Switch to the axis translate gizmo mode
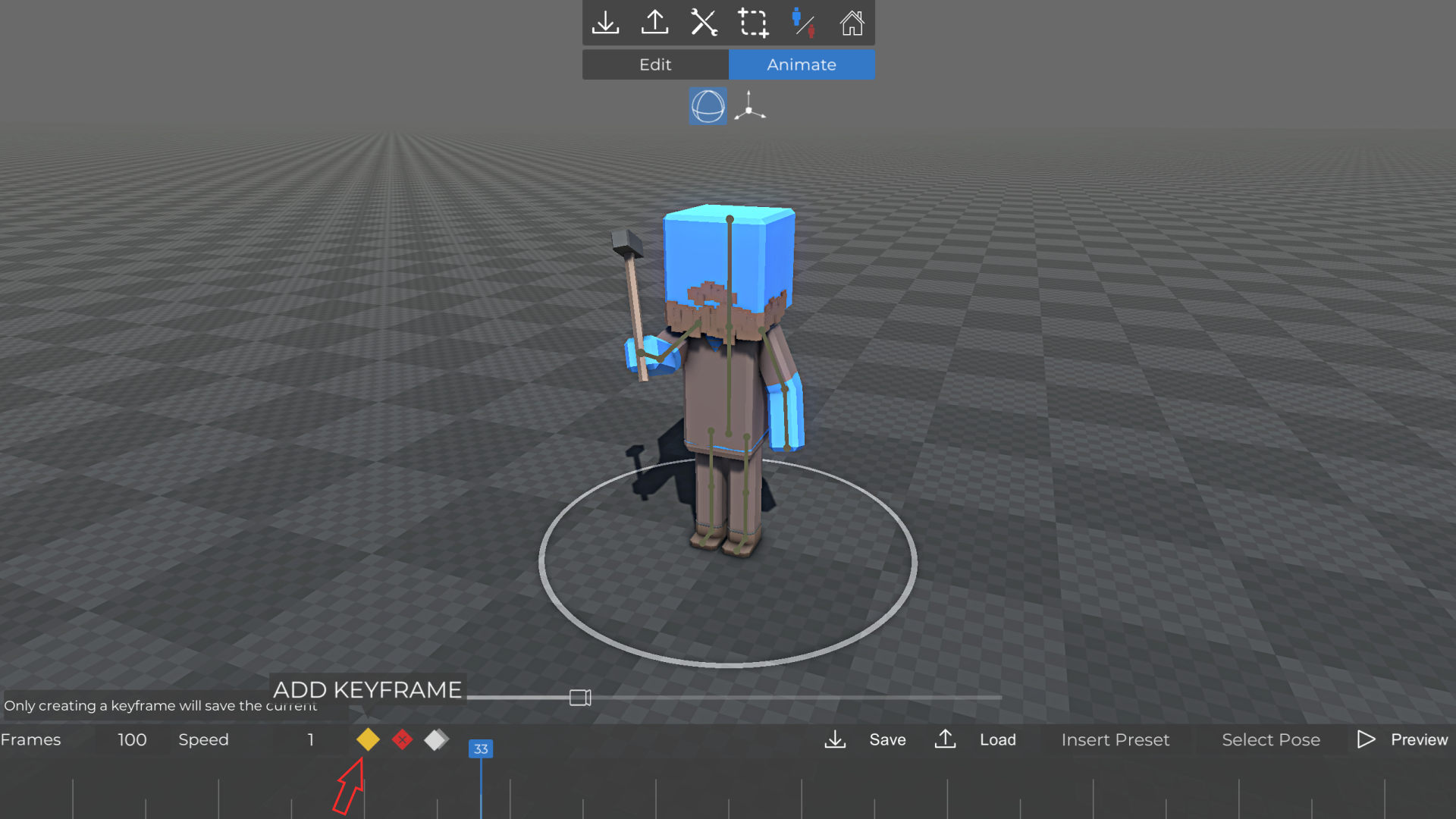The width and height of the screenshot is (1456, 819). 749,106
